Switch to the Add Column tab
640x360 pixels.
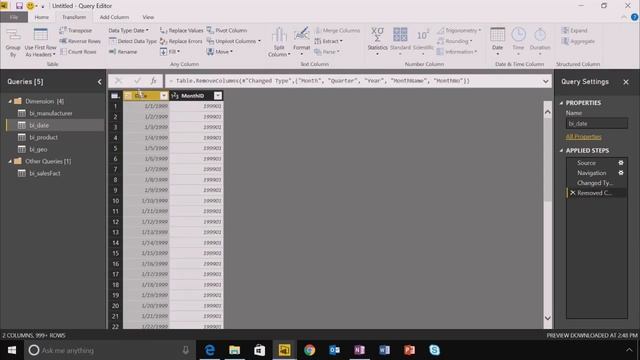tap(114, 17)
